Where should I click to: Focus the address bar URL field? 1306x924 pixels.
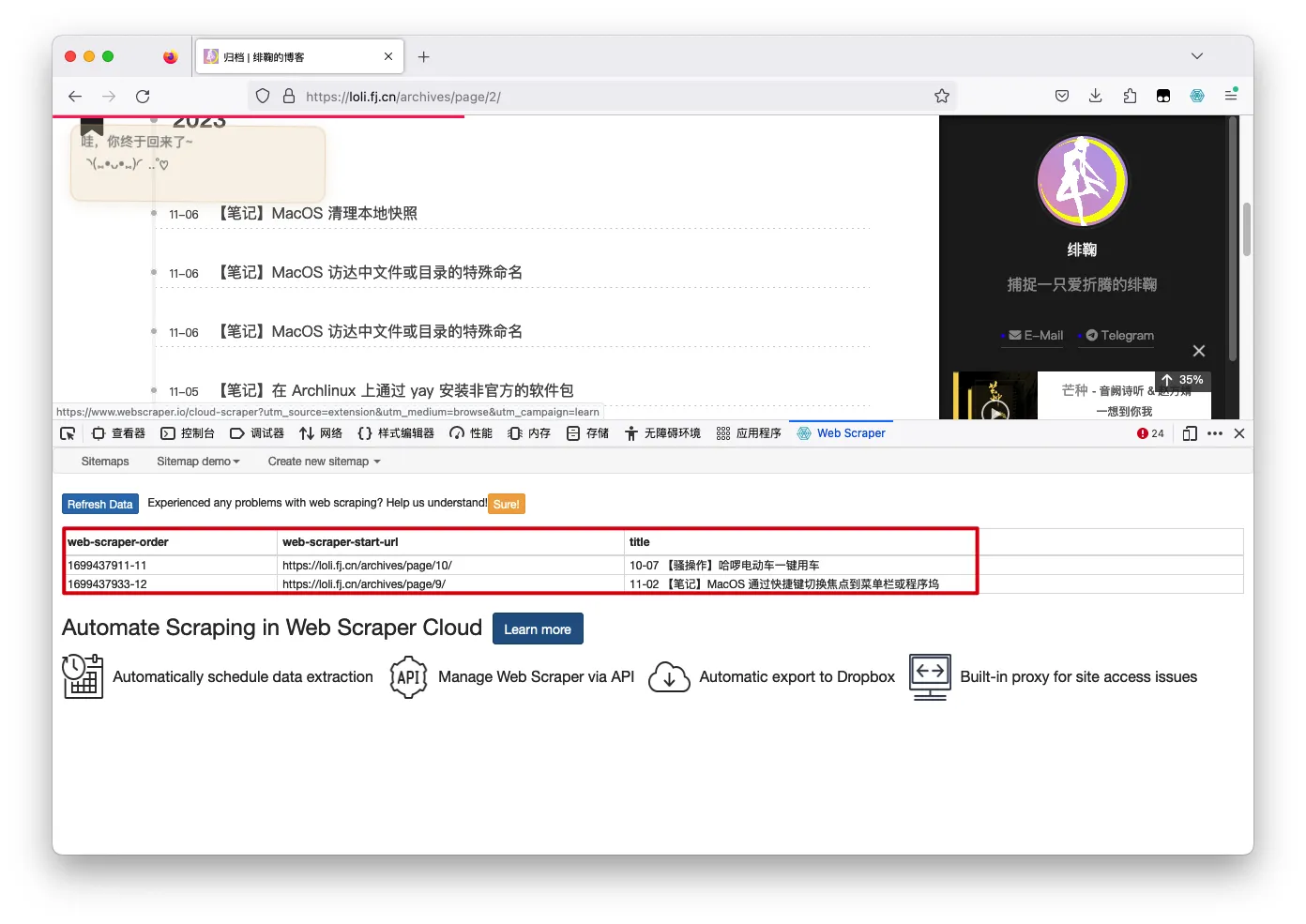(600, 97)
